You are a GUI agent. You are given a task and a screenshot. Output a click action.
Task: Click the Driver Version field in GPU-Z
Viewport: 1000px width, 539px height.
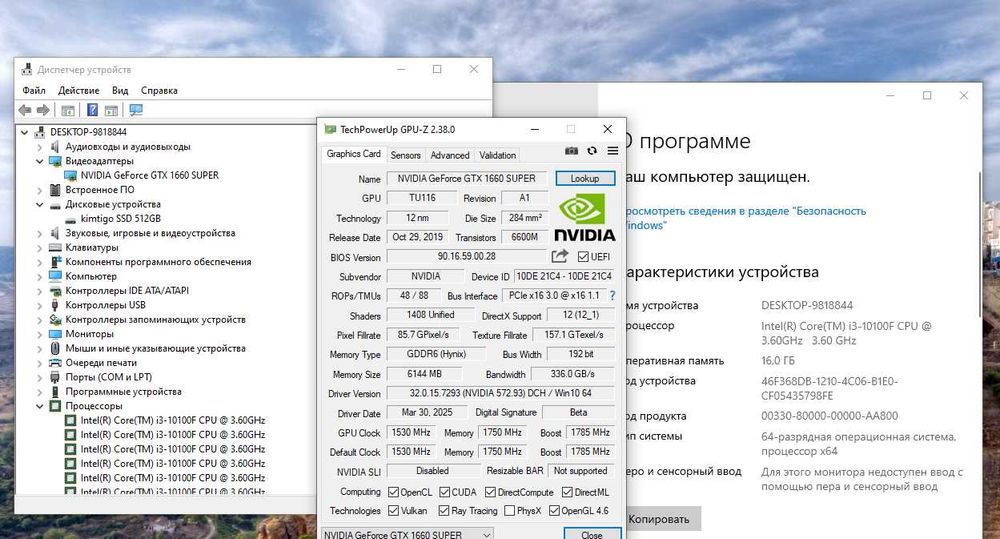(x=501, y=394)
